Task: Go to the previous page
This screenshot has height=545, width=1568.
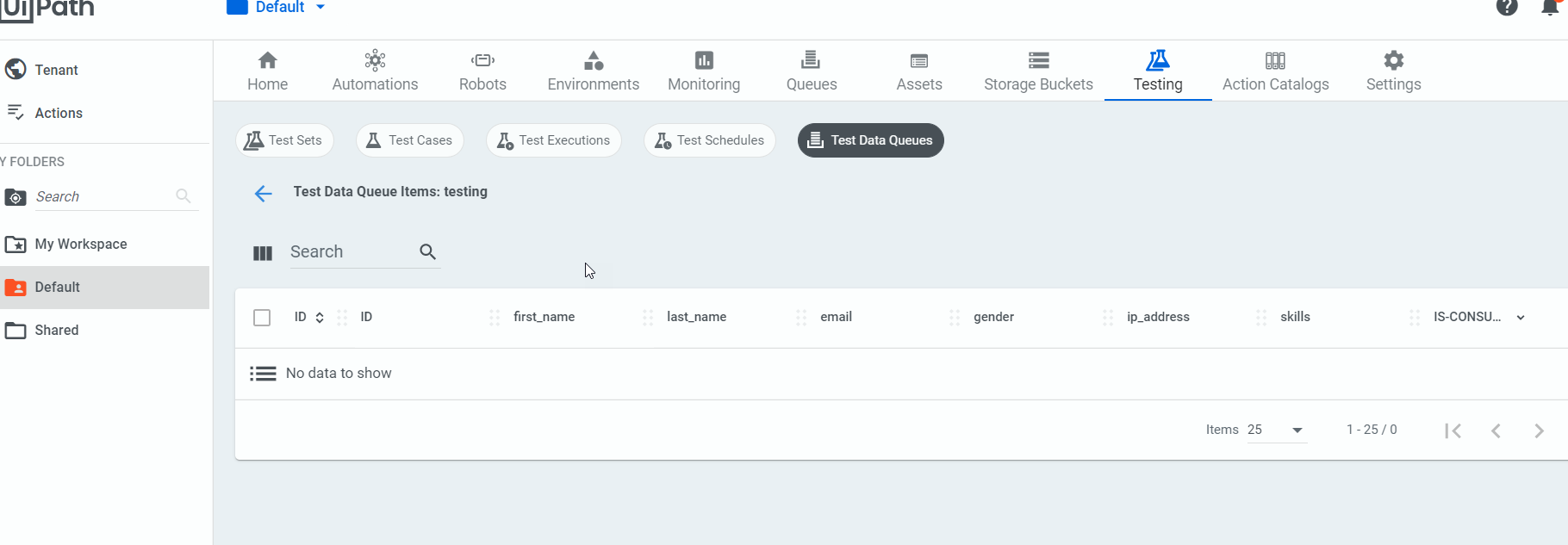Action: 1496,430
